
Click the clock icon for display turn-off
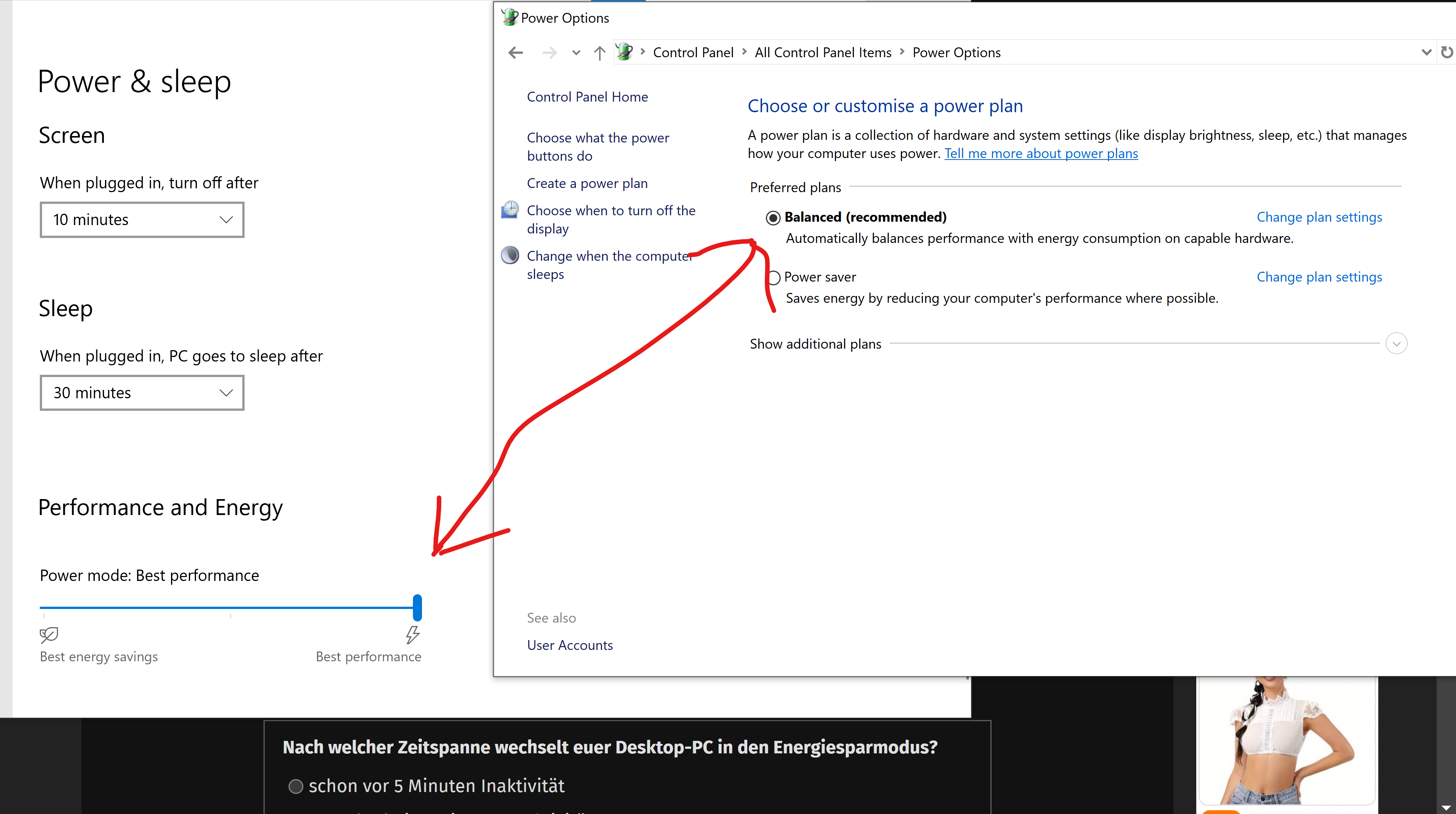pyautogui.click(x=510, y=210)
